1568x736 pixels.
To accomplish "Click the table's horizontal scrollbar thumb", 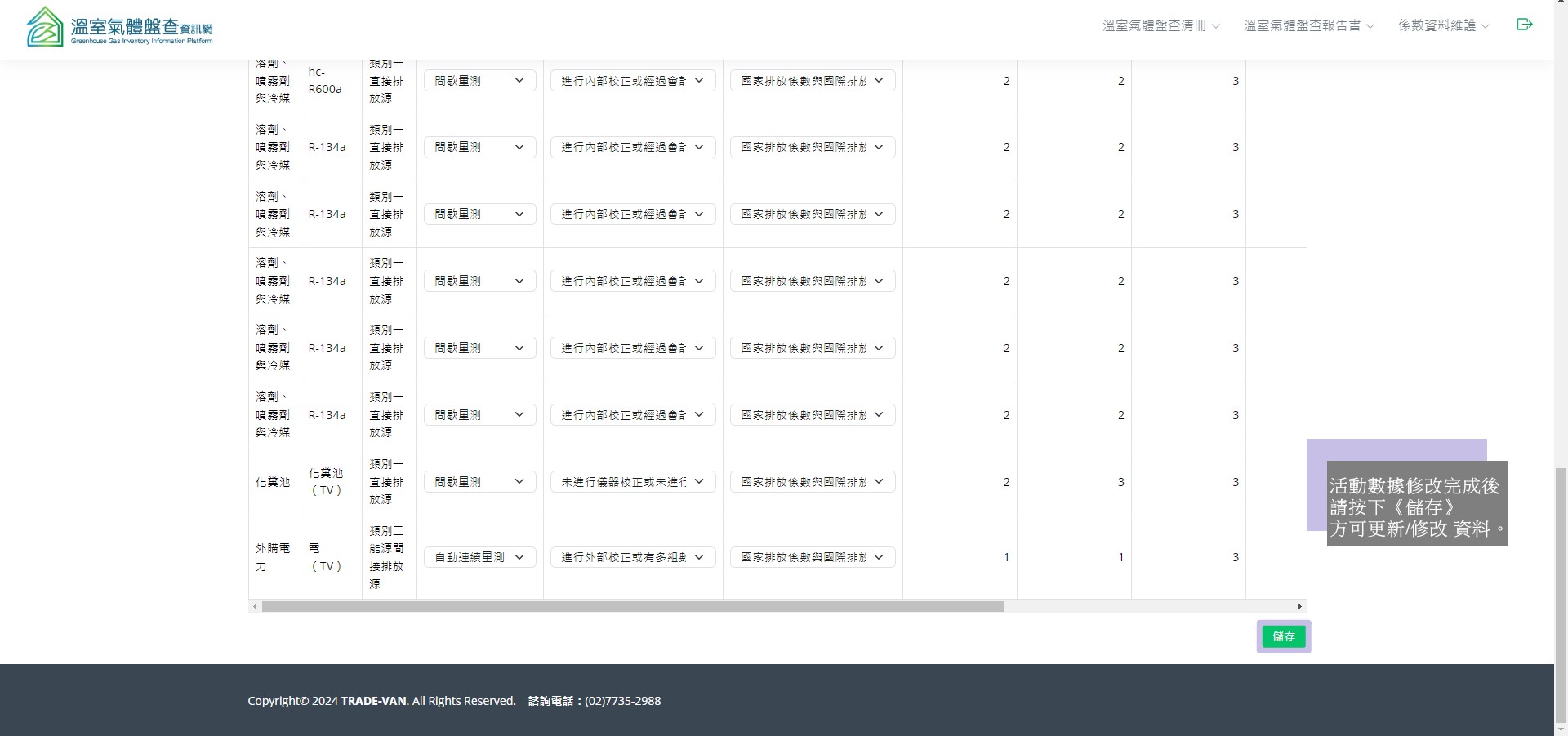I will tap(632, 607).
